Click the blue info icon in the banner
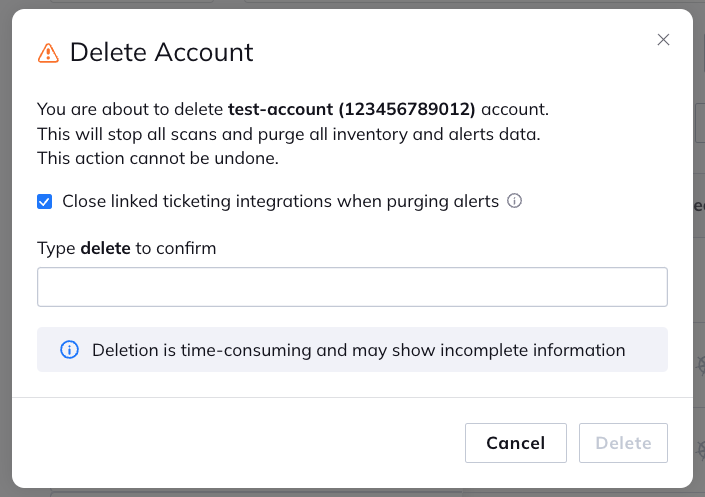The width and height of the screenshot is (705, 497). (69, 350)
